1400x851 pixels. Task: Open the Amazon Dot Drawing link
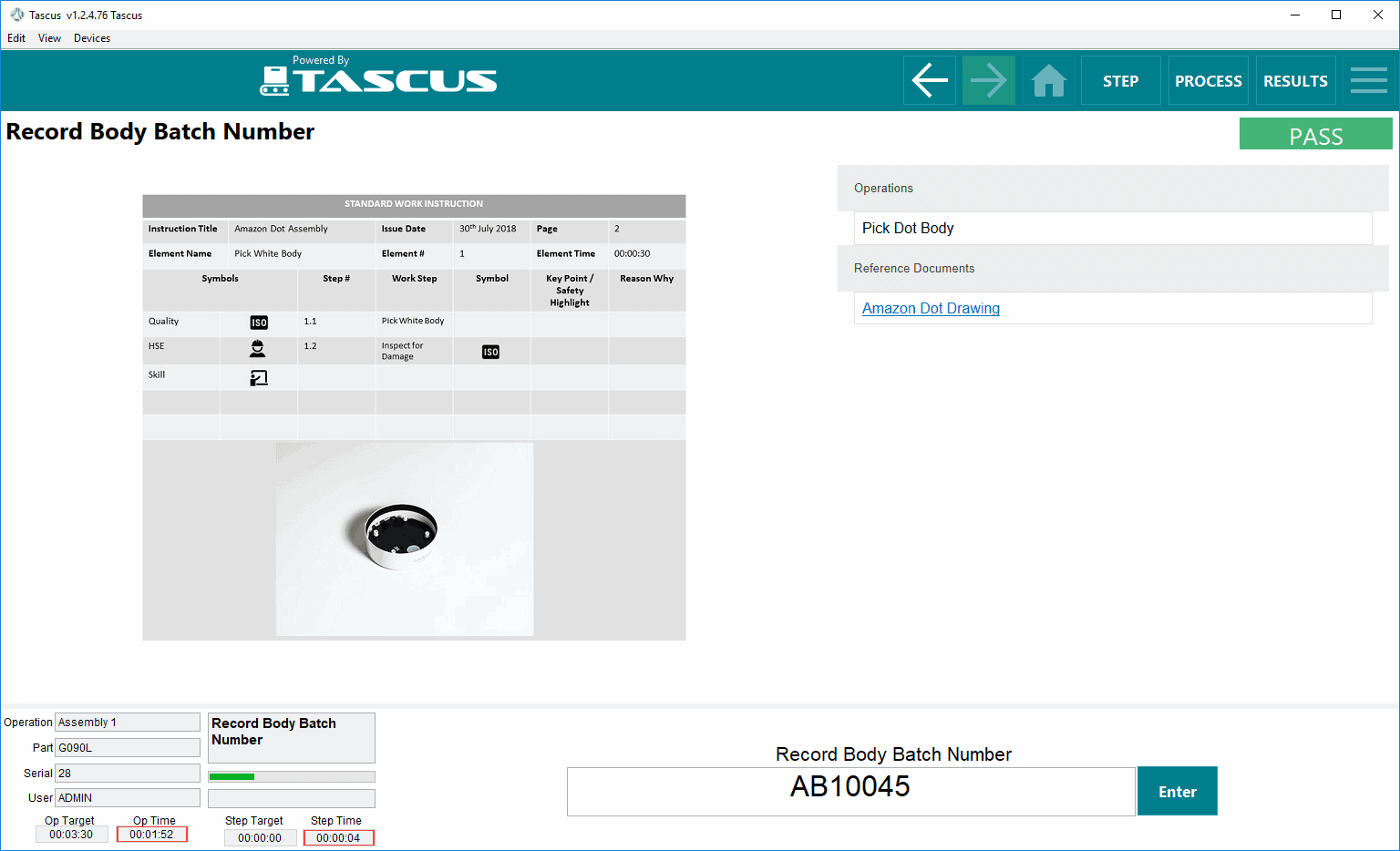click(x=931, y=308)
